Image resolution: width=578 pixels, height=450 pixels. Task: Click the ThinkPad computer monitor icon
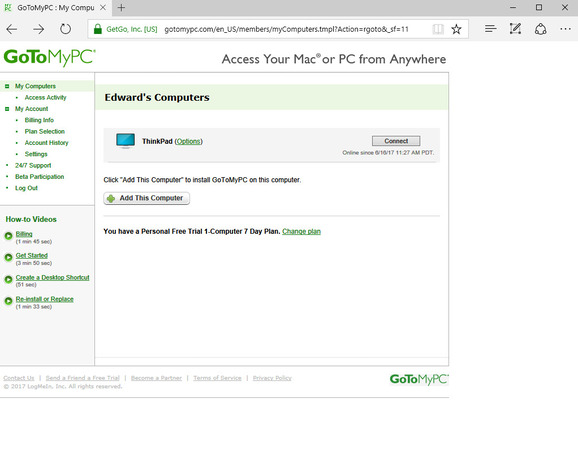pyautogui.click(x=125, y=141)
